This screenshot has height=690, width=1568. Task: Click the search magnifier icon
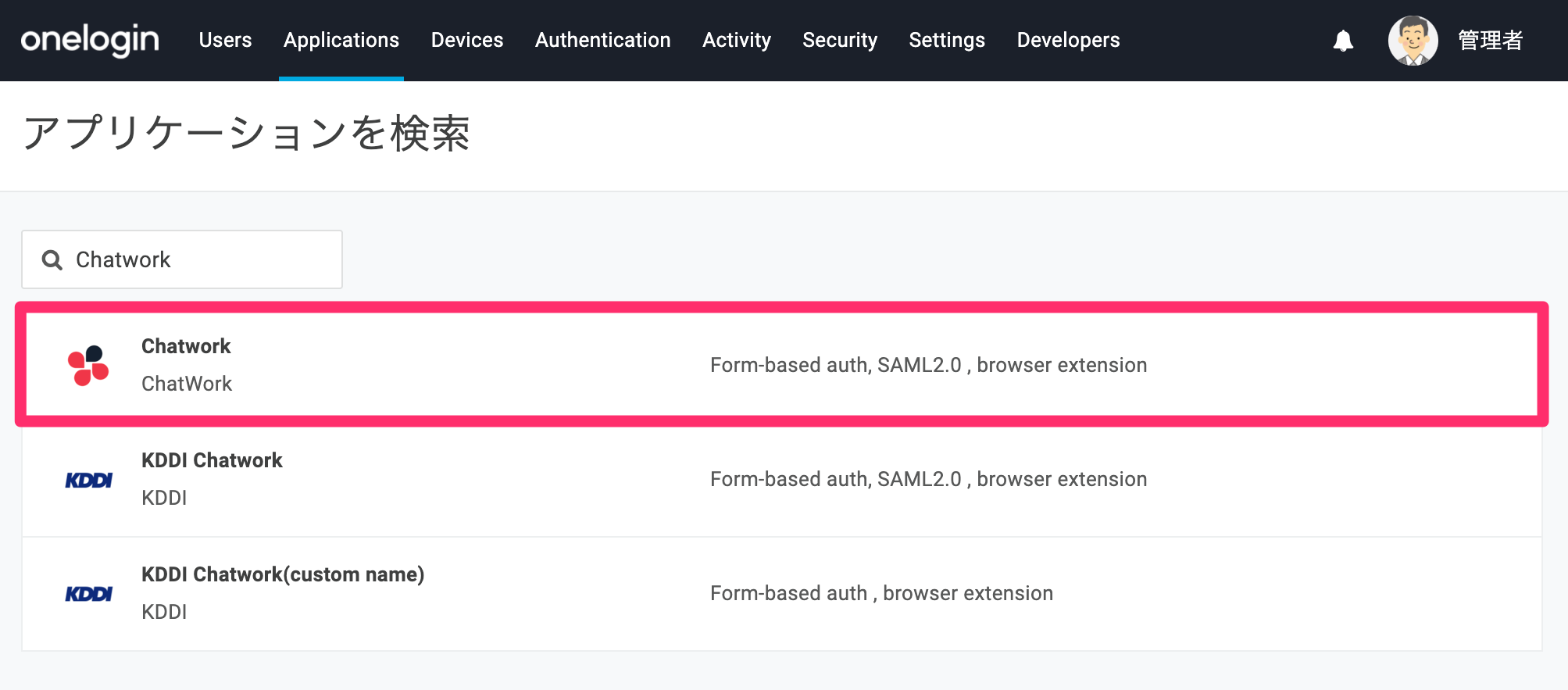pyautogui.click(x=52, y=260)
